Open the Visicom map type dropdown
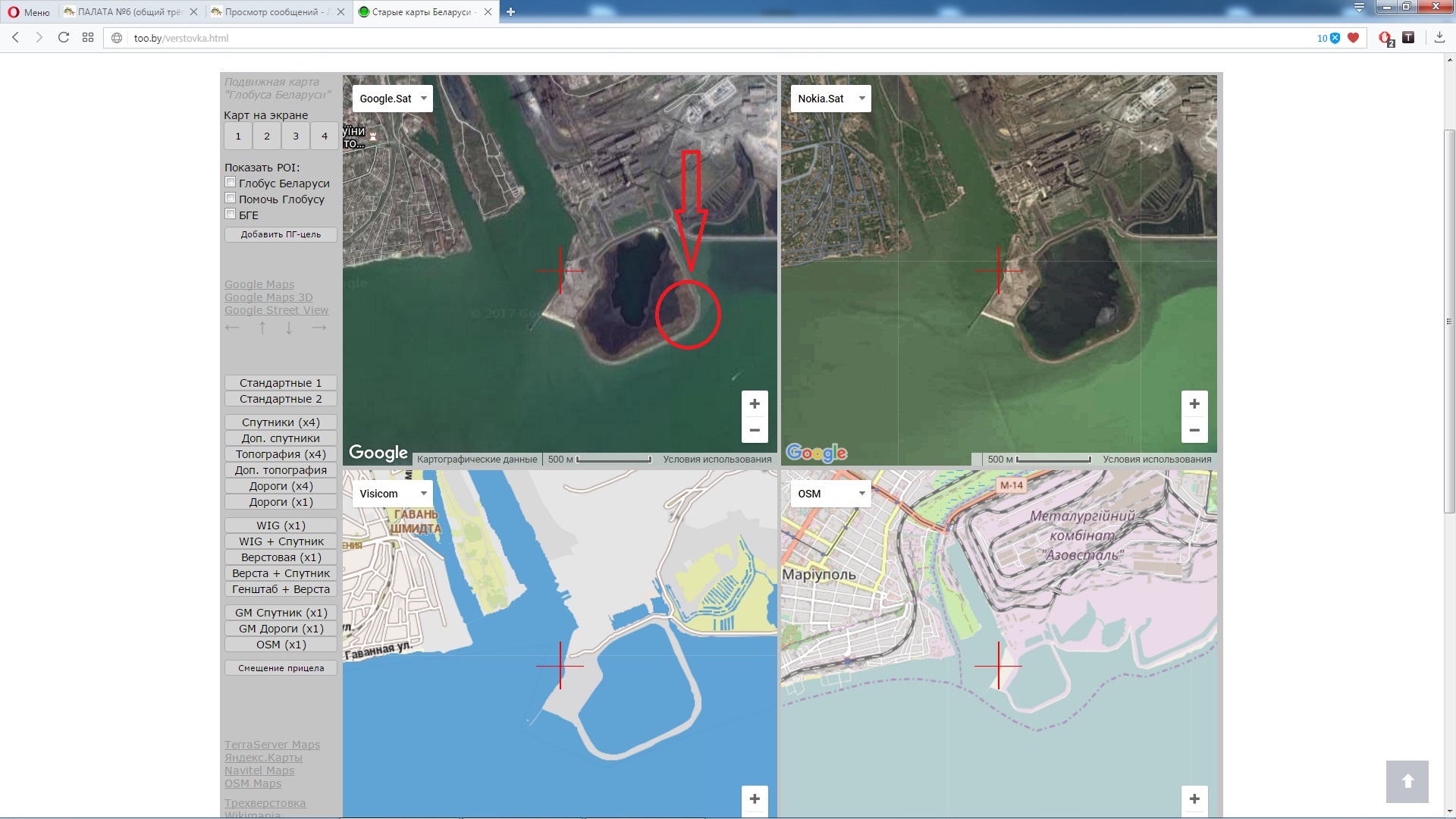The width and height of the screenshot is (1456, 819). (x=392, y=494)
